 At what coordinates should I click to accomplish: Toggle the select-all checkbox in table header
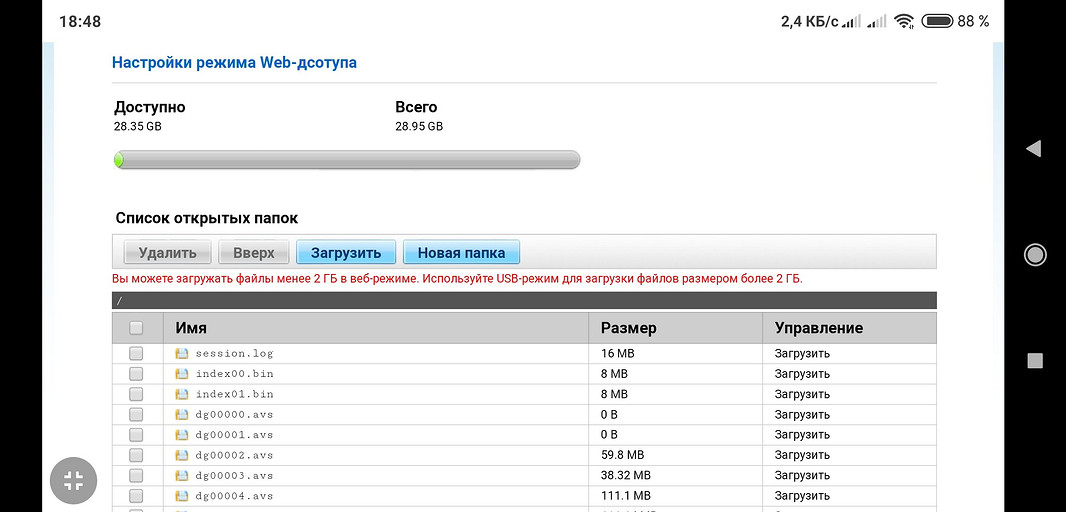(x=137, y=327)
